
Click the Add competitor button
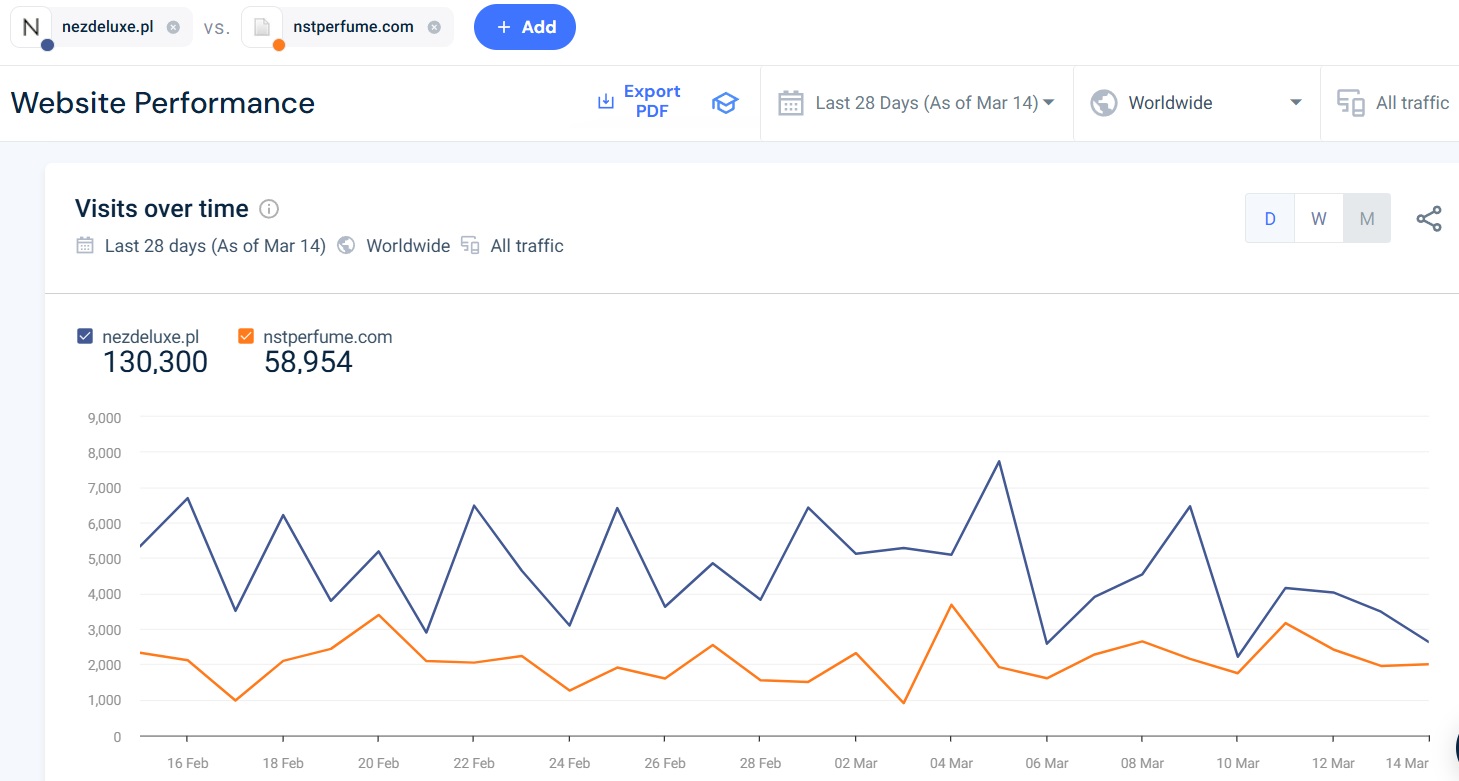pos(525,27)
